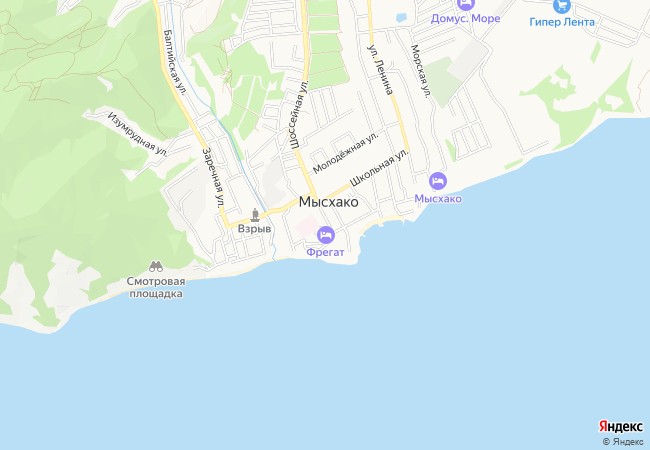The height and width of the screenshot is (450, 650).
Task: Click the Балтийская ул. street label
Action: click(174, 63)
